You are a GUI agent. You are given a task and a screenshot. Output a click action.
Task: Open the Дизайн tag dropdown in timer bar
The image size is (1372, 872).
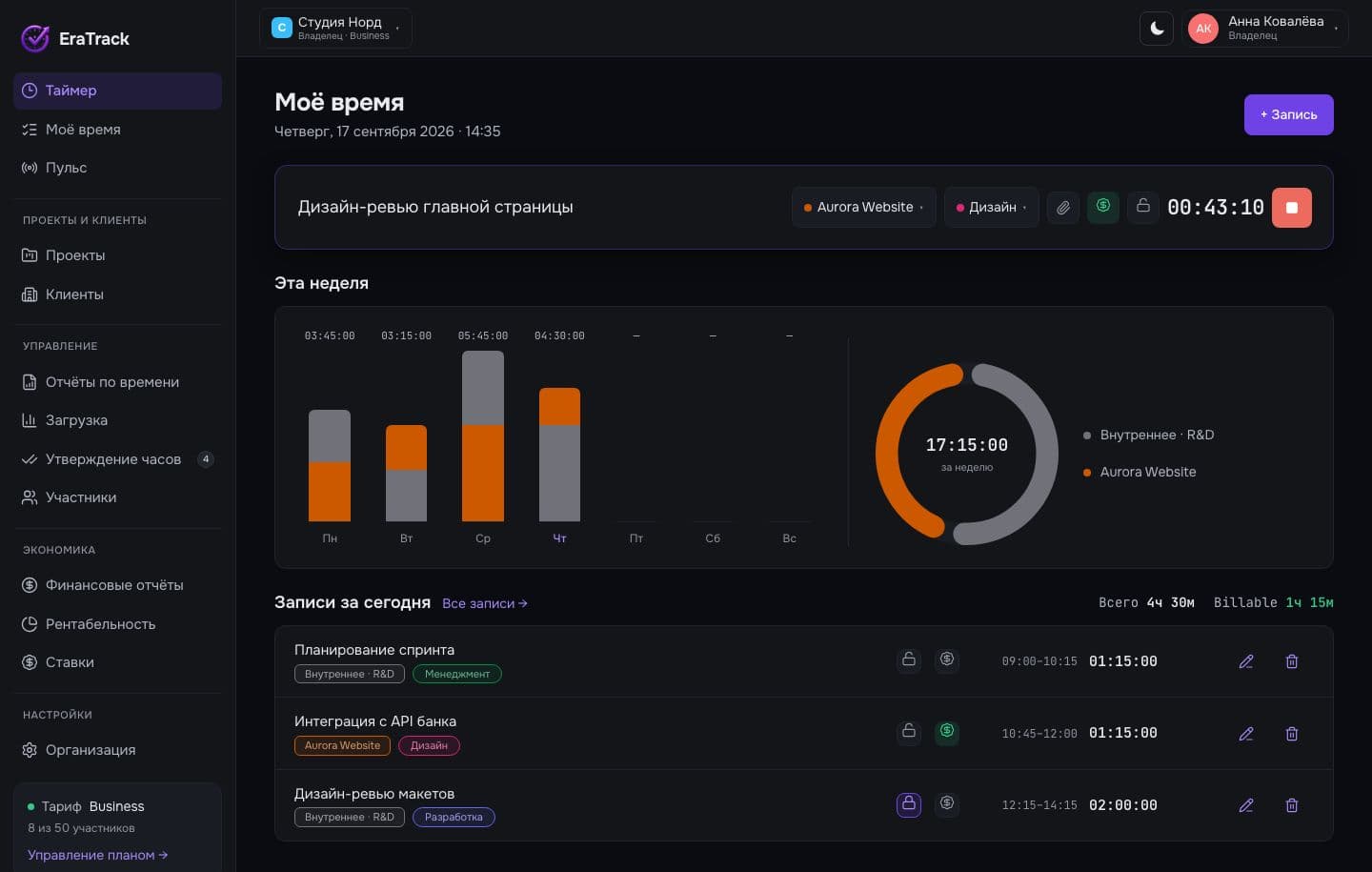(x=991, y=207)
